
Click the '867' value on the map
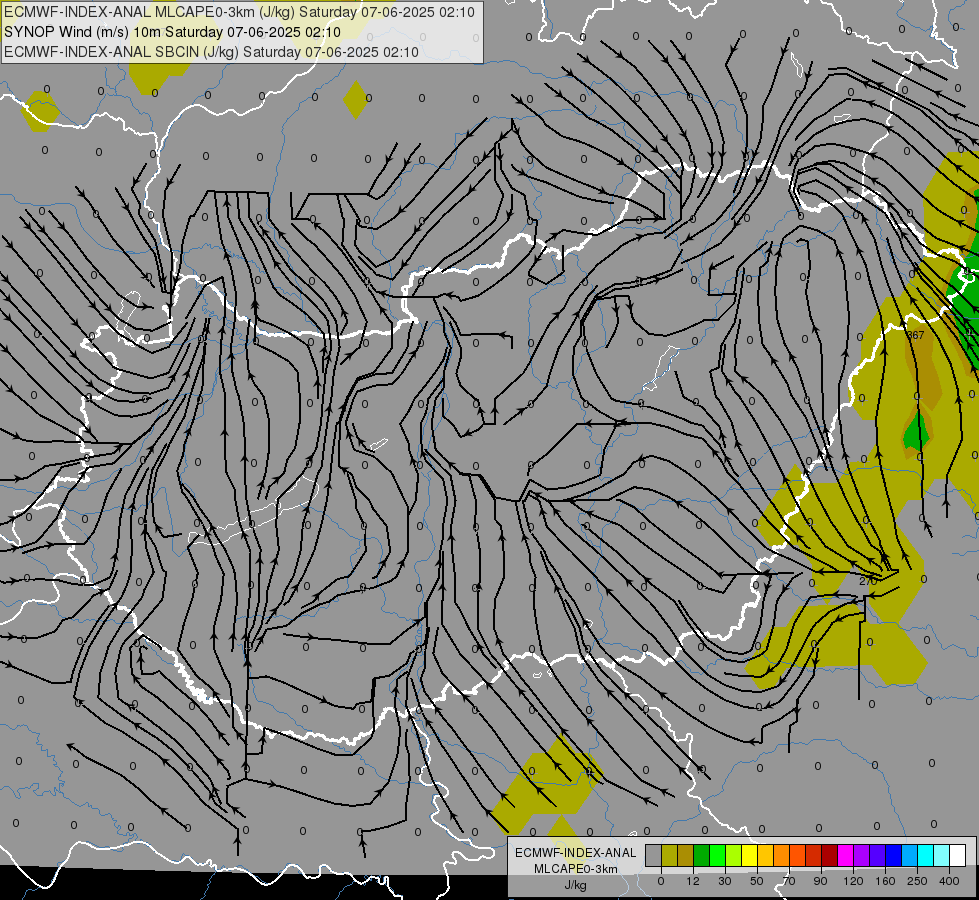915,335
